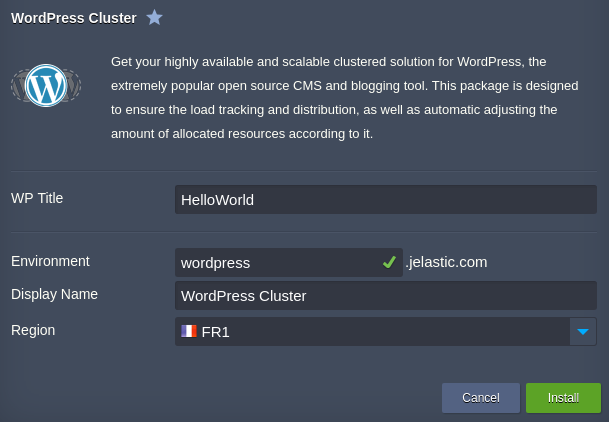Click the package description paragraph
Viewport: 609px width, 422px height.
click(335, 97)
